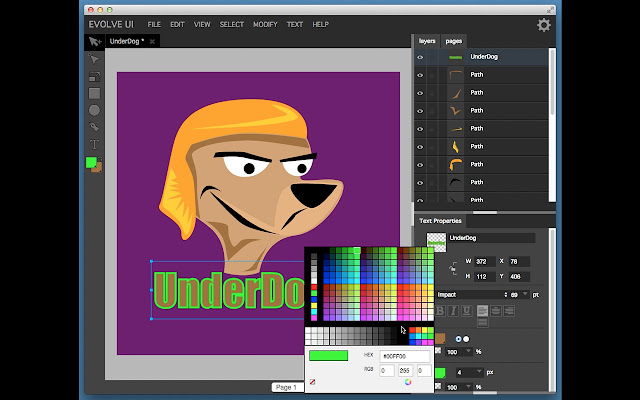640x400 pixels.
Task: Hide the first Path layer
Action: tap(420, 75)
